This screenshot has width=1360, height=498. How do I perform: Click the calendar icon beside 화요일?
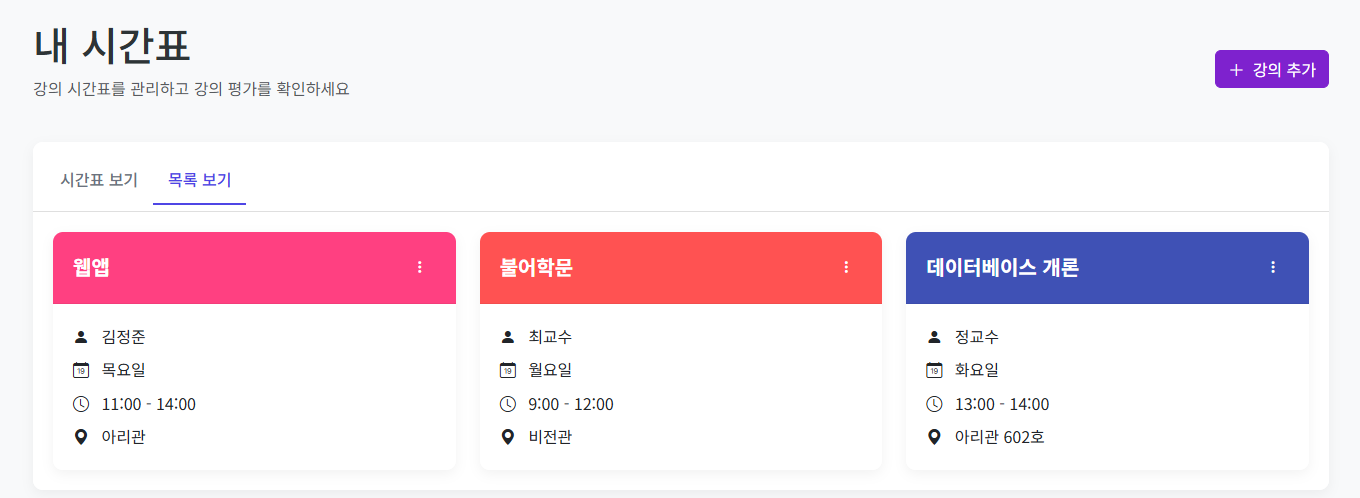[934, 370]
